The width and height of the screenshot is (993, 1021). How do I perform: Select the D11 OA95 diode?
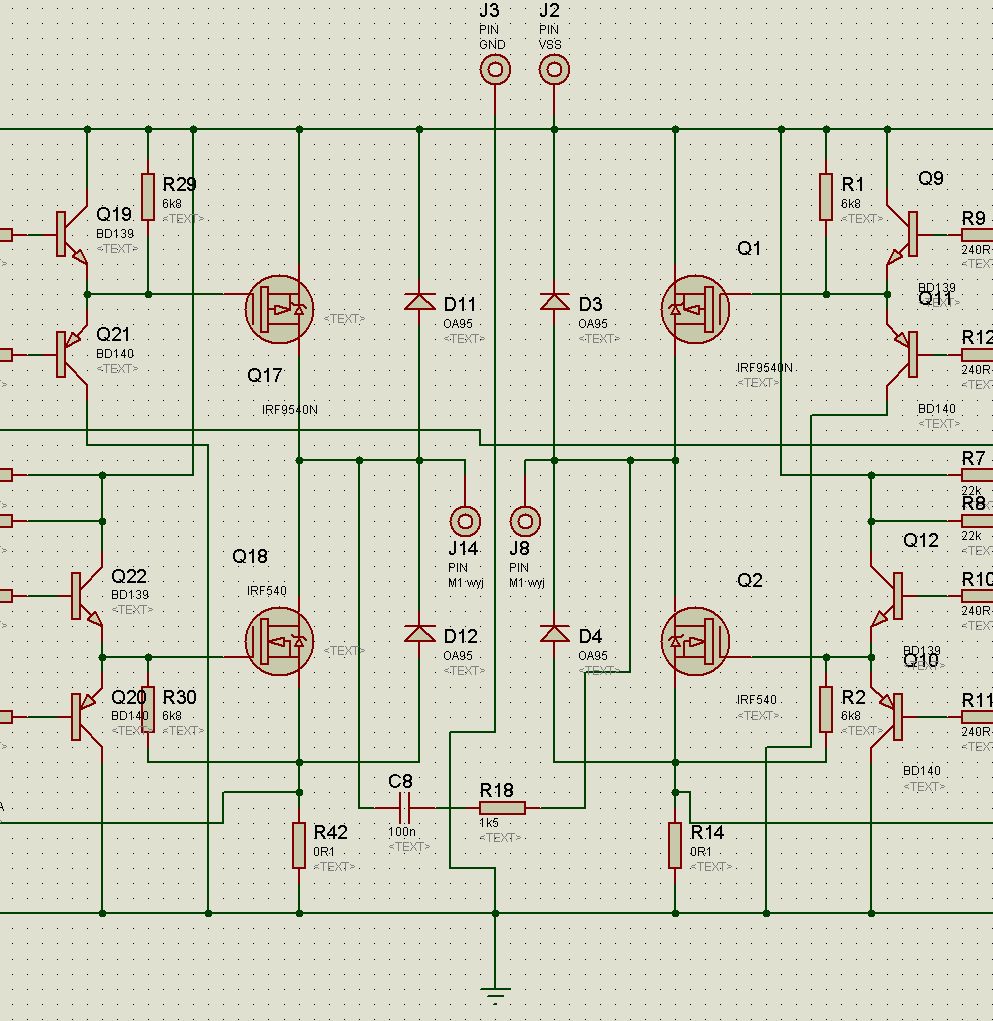coord(419,301)
